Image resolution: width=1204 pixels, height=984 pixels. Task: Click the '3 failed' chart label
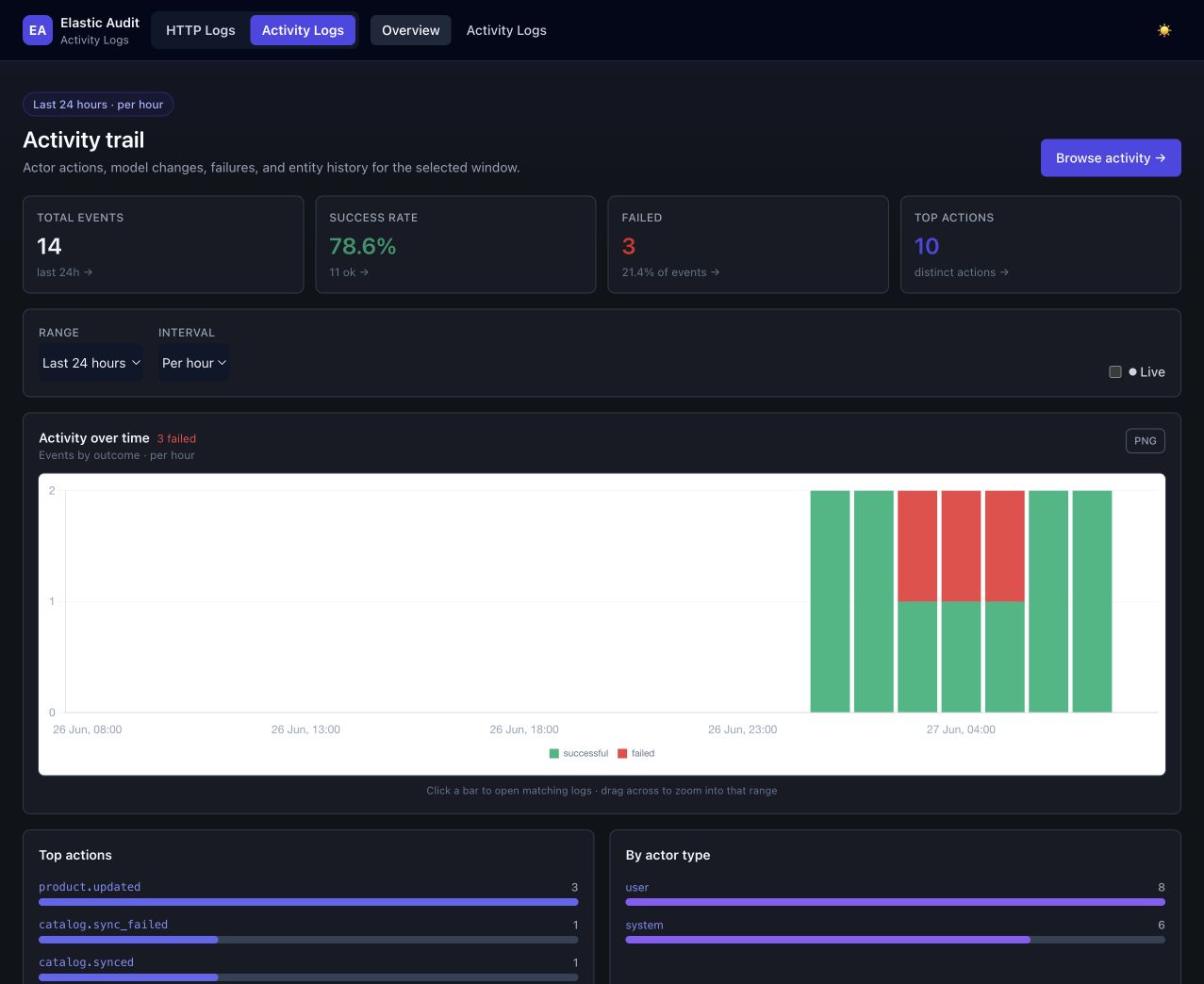pyautogui.click(x=176, y=438)
